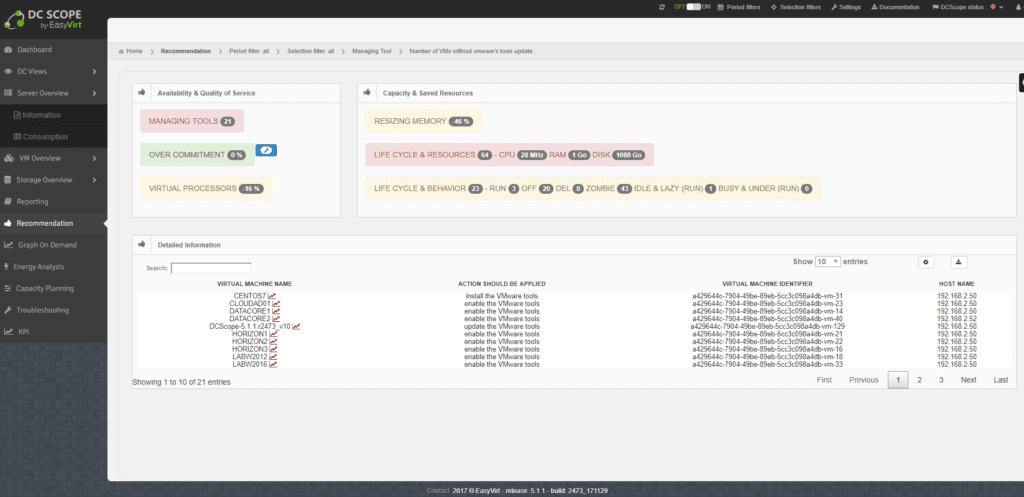Click graph icon next to HORIZON3
Image resolution: width=1024 pixels, height=497 pixels.
273,349
